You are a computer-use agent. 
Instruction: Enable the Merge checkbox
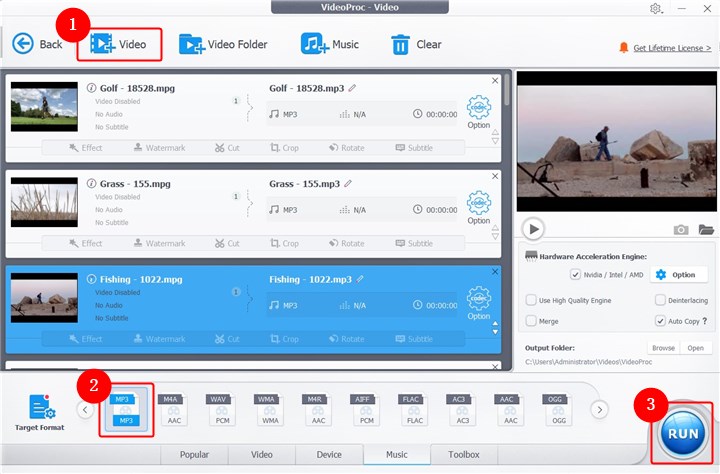(531, 321)
